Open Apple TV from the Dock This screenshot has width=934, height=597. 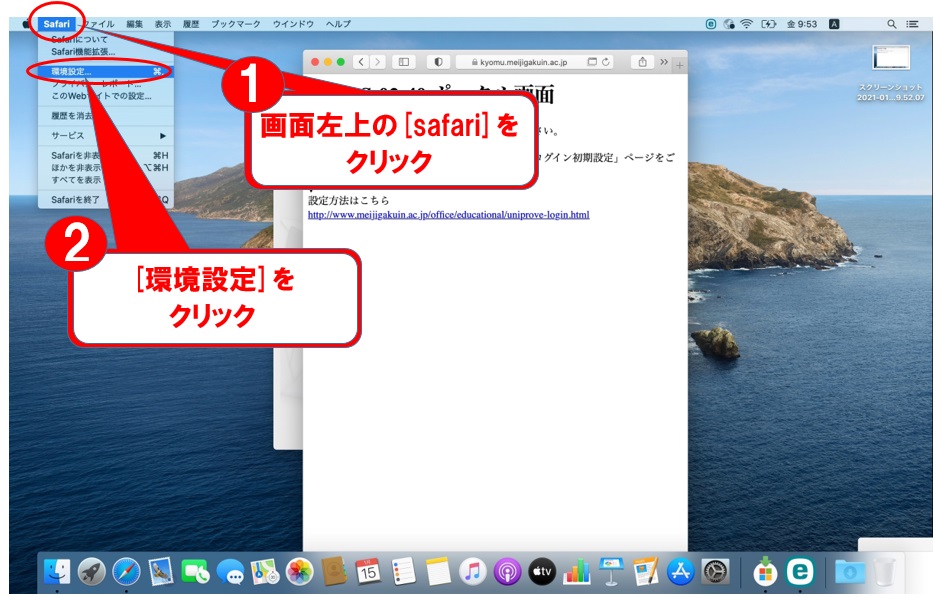(x=542, y=571)
